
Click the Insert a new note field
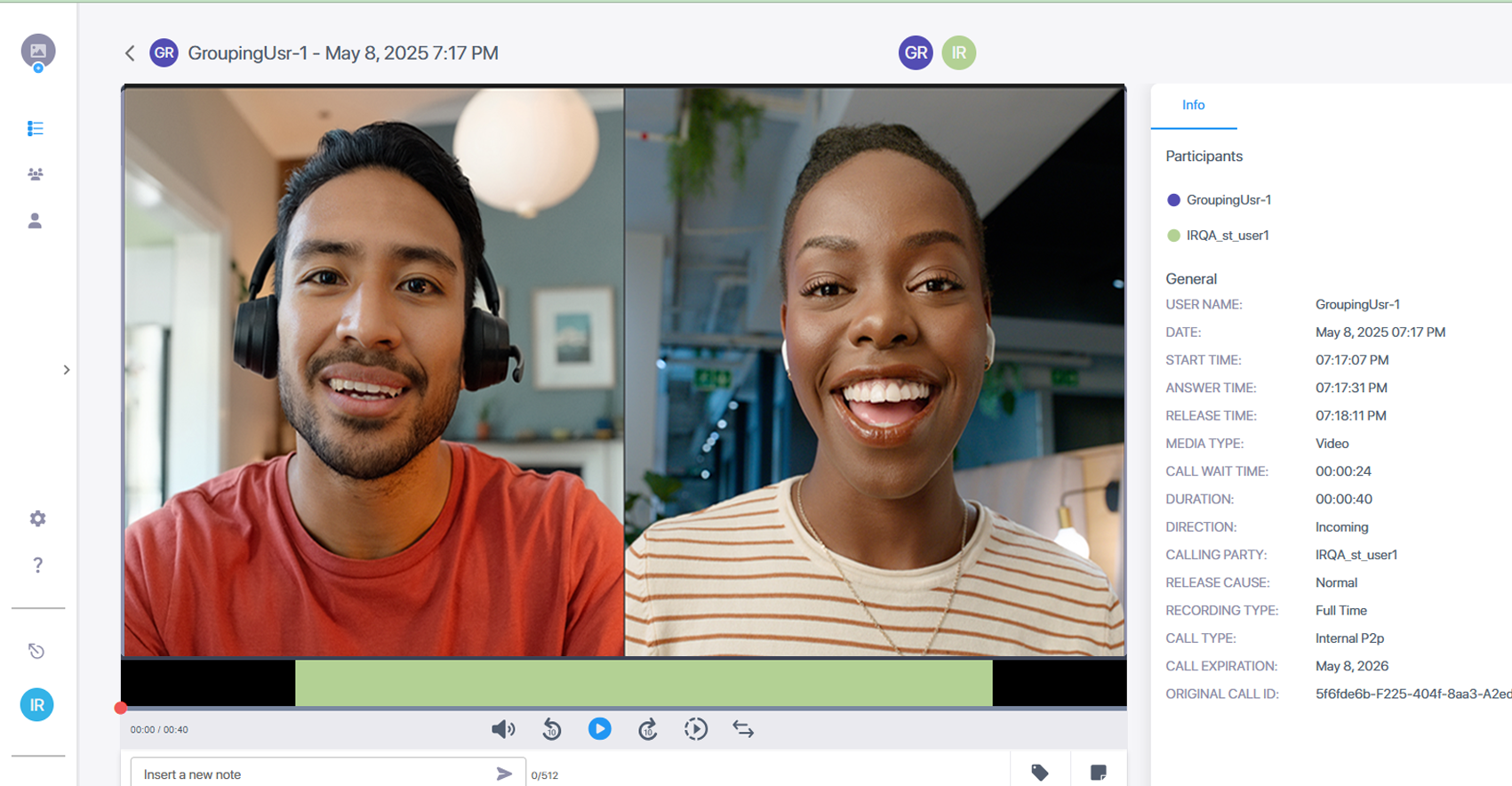click(x=311, y=774)
